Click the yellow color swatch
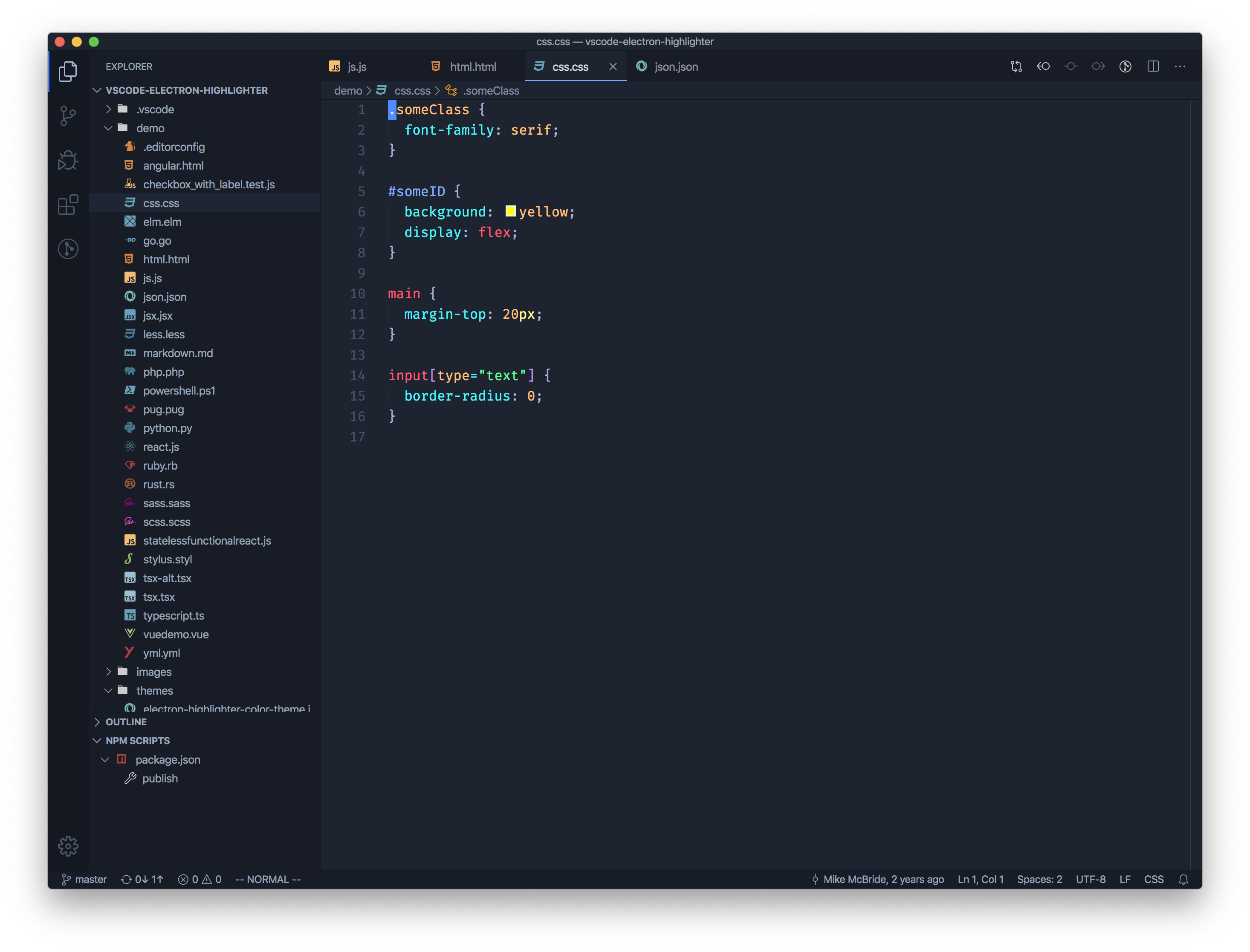The height and width of the screenshot is (952, 1250). (510, 211)
